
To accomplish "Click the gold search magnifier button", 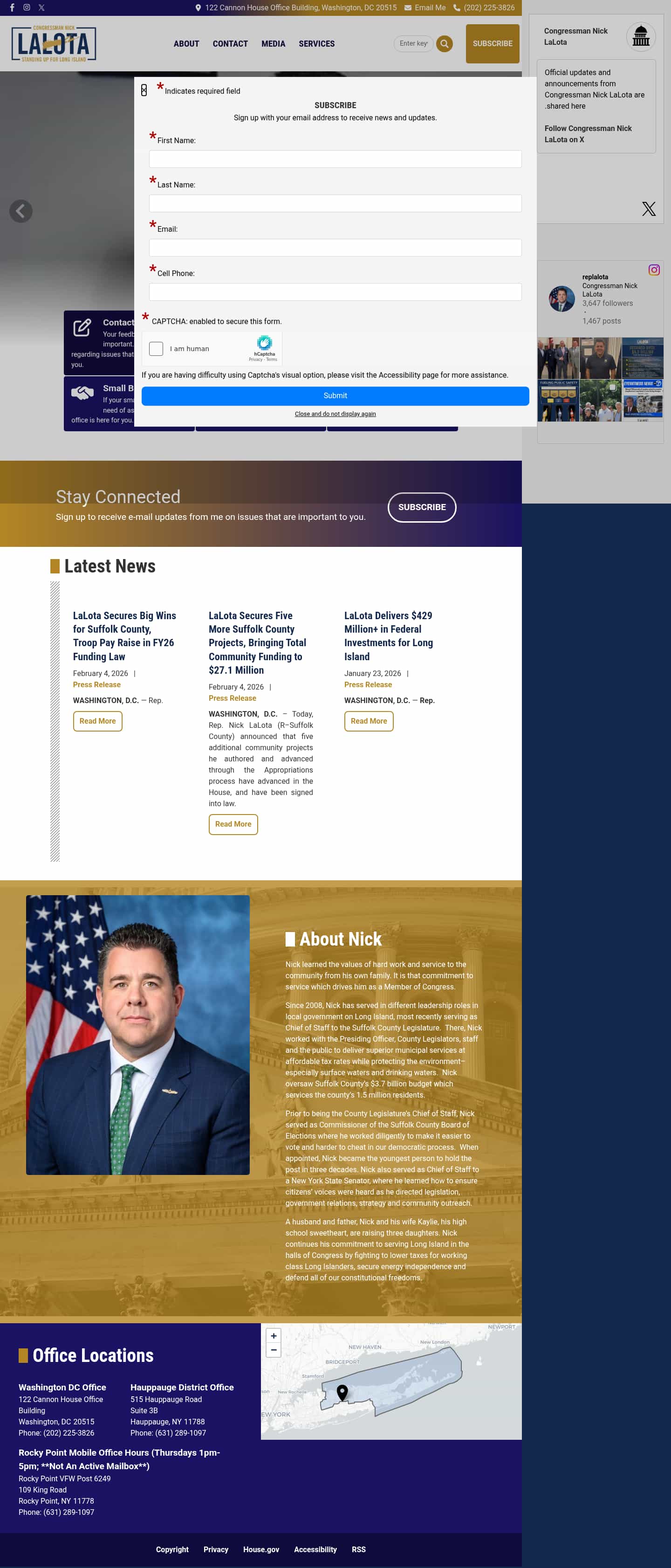I will pos(445,44).
